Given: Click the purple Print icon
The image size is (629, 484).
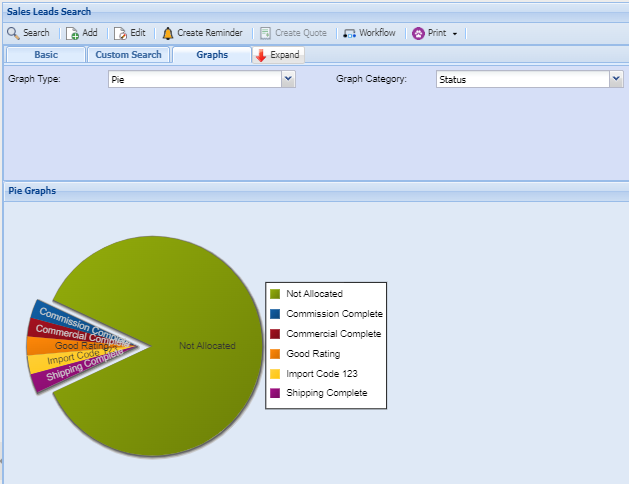Looking at the screenshot, I should [418, 33].
